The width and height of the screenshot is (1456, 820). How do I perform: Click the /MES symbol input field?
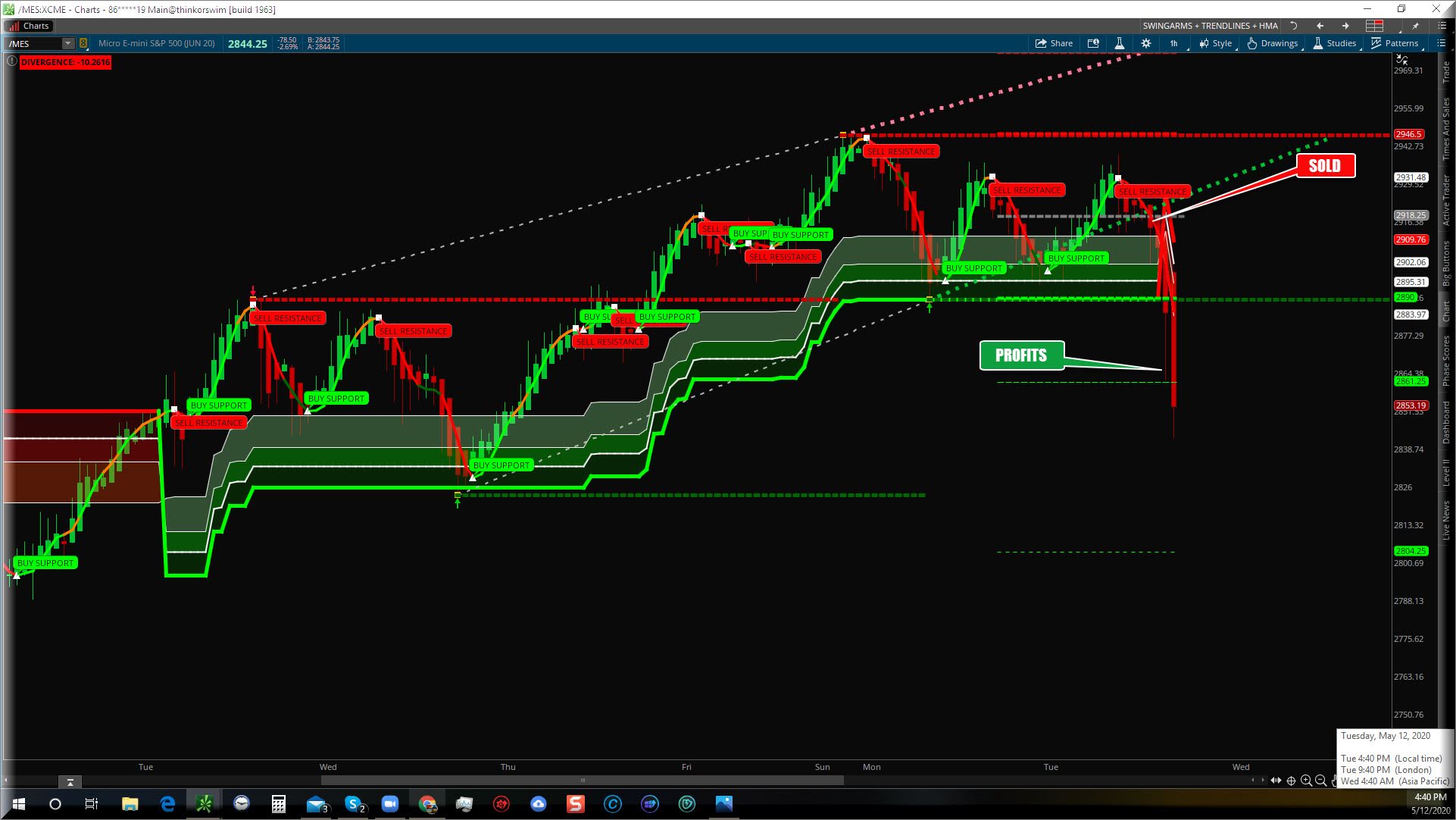[34, 43]
